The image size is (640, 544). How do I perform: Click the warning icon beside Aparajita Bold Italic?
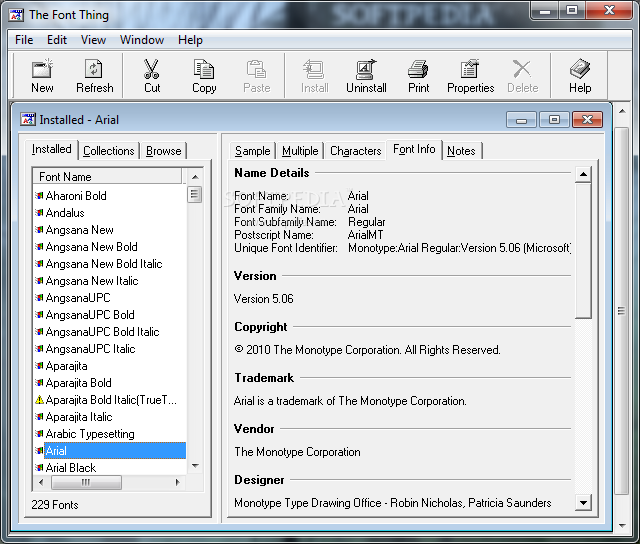point(39,400)
